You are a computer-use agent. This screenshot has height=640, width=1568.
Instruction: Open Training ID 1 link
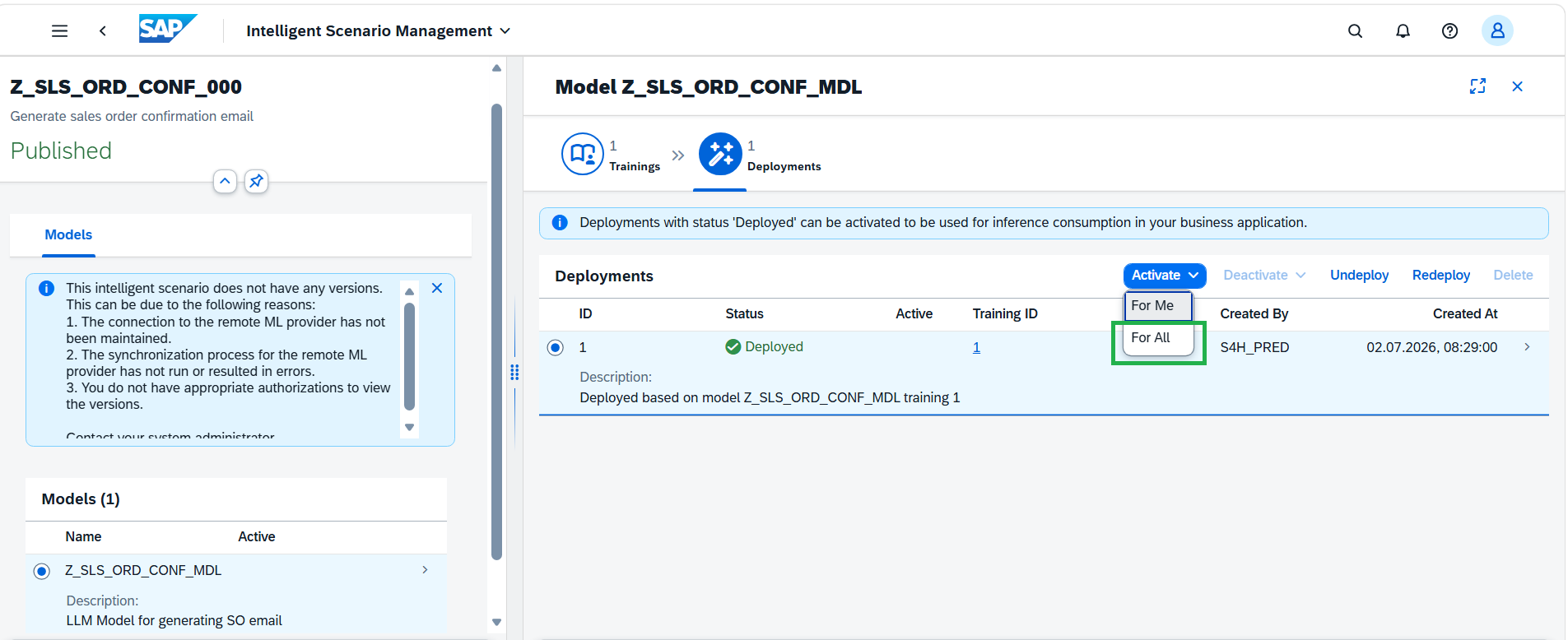click(976, 347)
